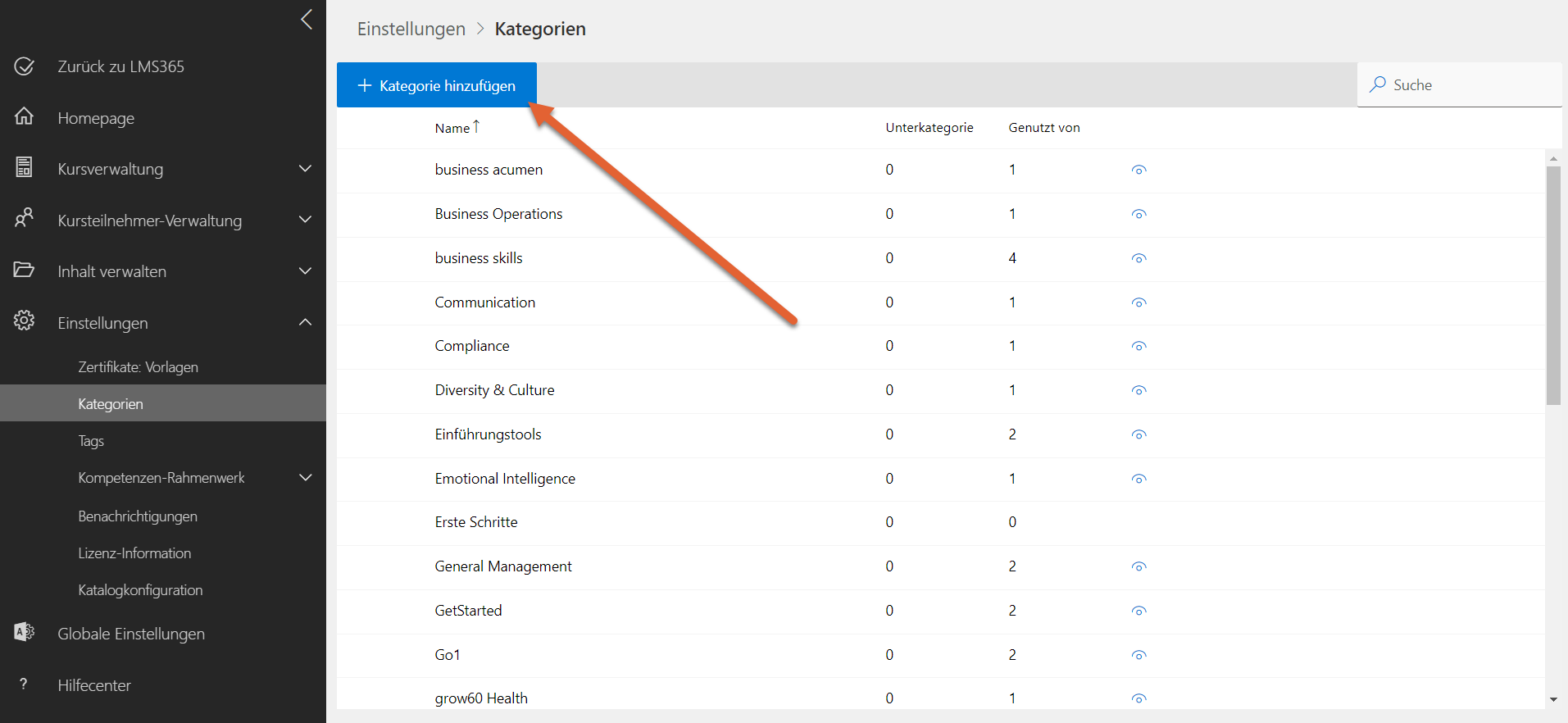Open Zertifikate: Vorlagen menu item

point(138,367)
